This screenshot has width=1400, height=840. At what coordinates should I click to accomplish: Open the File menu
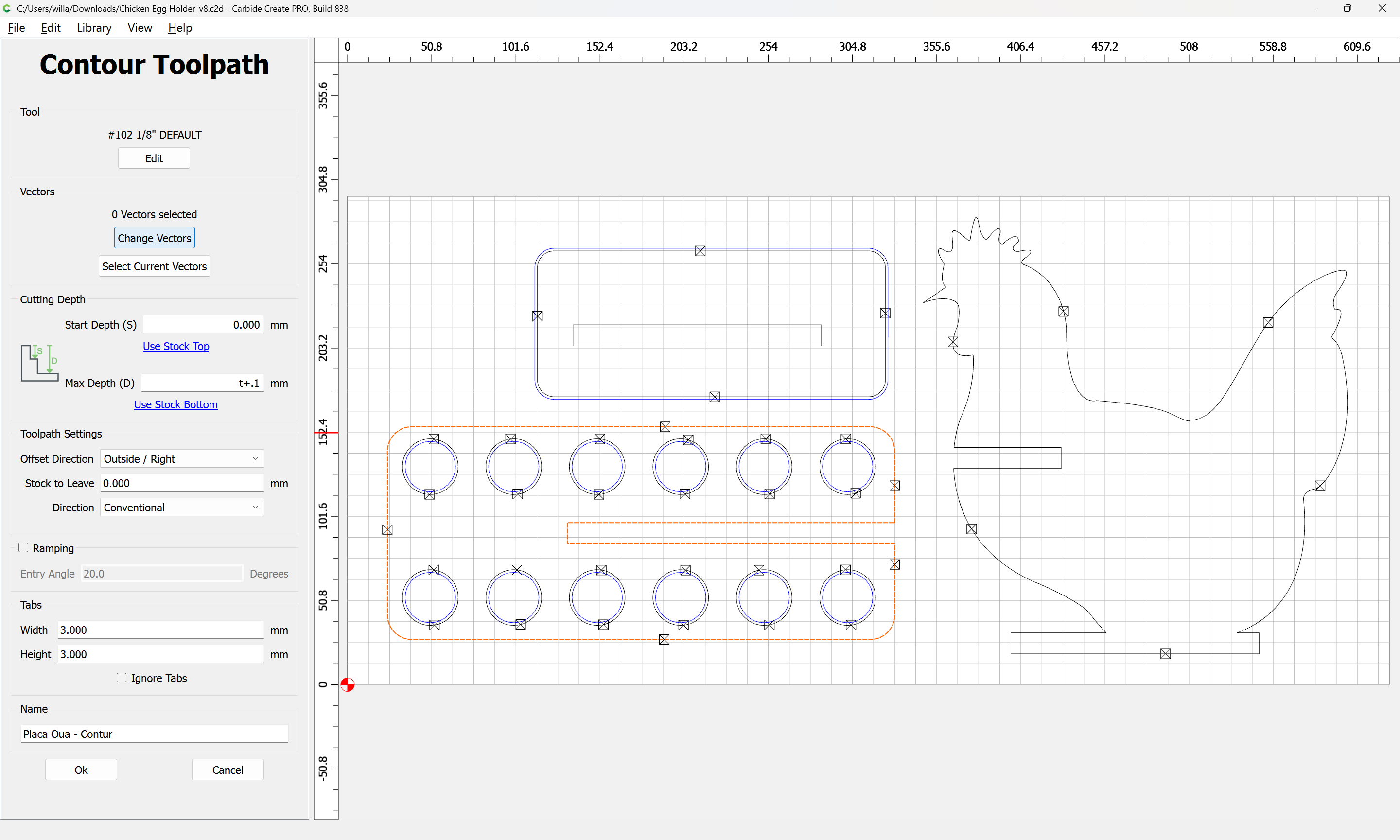pos(16,28)
